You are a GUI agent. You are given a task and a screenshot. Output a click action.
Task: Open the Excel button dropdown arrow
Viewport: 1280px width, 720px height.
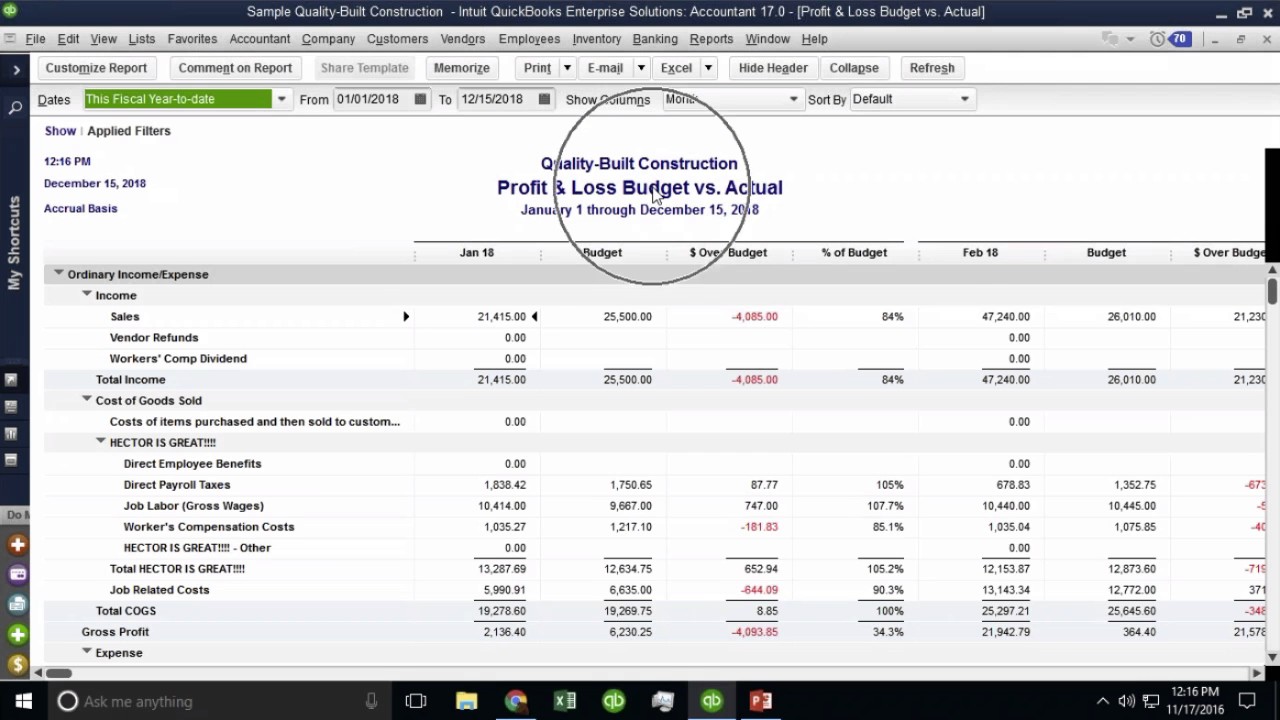[x=708, y=68]
